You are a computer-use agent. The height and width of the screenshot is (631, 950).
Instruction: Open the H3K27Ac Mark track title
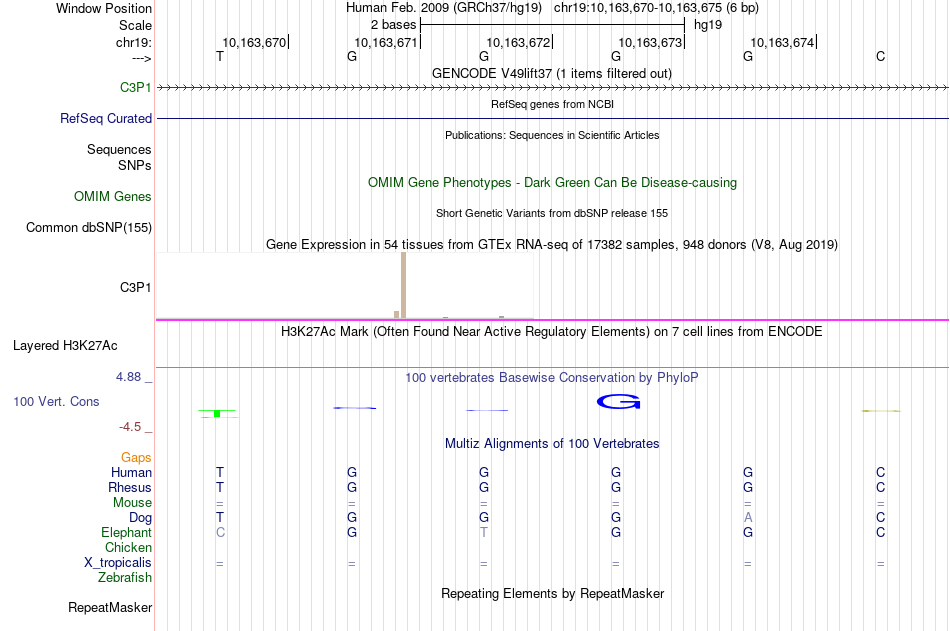(x=552, y=332)
